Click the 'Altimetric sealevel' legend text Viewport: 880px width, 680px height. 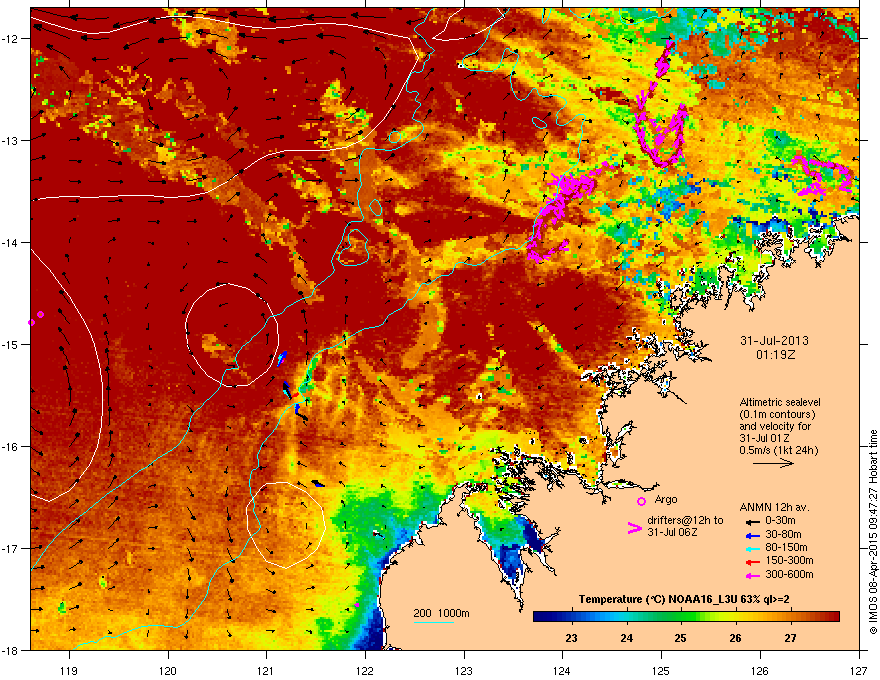780,402
